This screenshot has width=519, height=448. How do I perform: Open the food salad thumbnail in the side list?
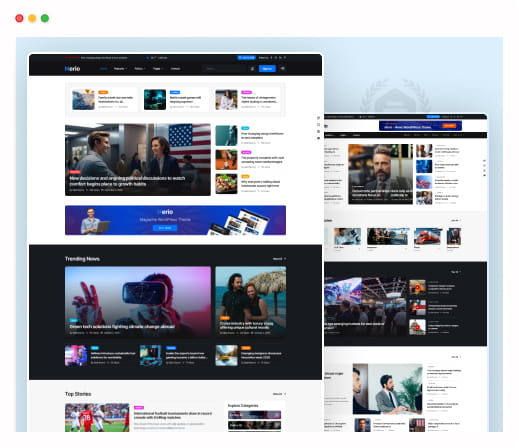click(x=226, y=184)
